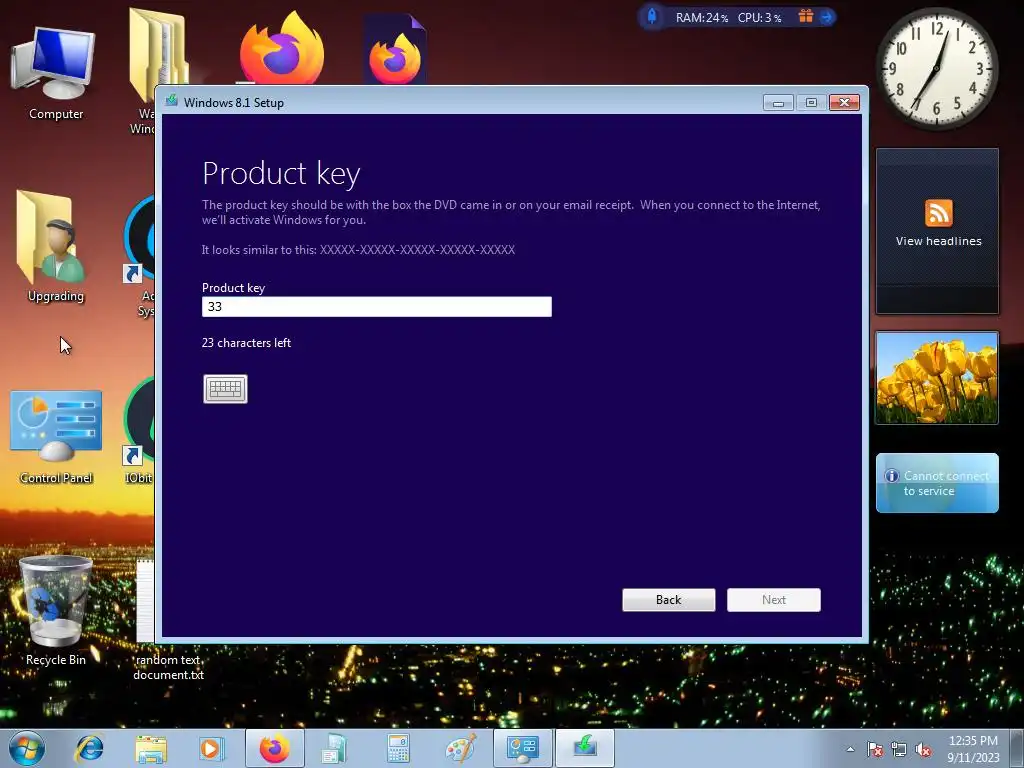Switch to Windows Setup taskbar button
The height and width of the screenshot is (768, 1024).
point(585,748)
